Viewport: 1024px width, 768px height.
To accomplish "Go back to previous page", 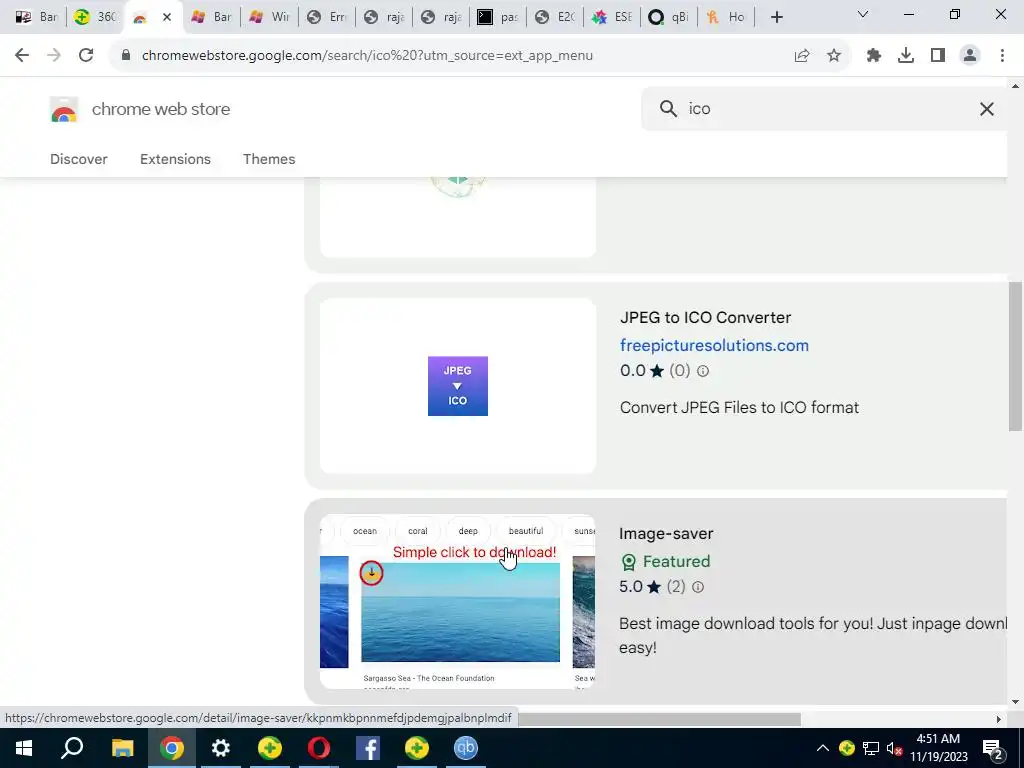I will (22, 56).
